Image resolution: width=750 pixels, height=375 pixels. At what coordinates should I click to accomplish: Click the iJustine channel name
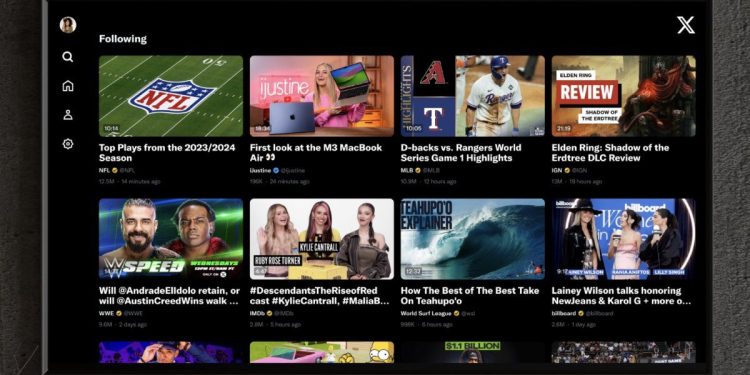(260, 170)
